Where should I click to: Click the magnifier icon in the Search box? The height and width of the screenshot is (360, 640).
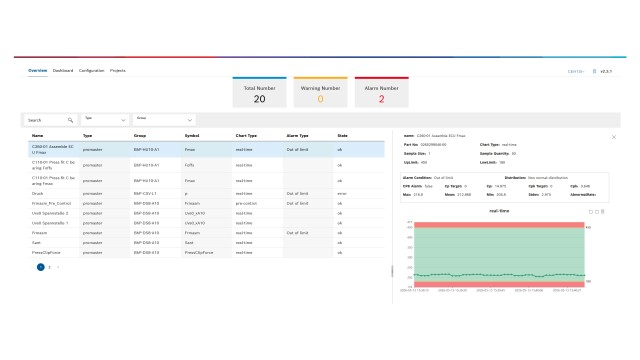pos(70,120)
